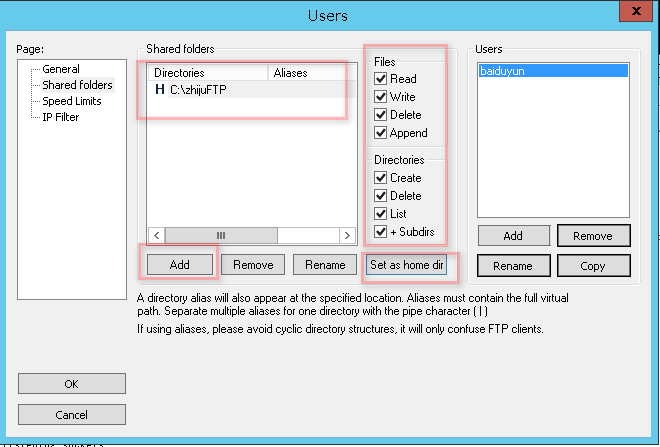Select the Shared folders page
This screenshot has width=660, height=447.
pos(77,85)
